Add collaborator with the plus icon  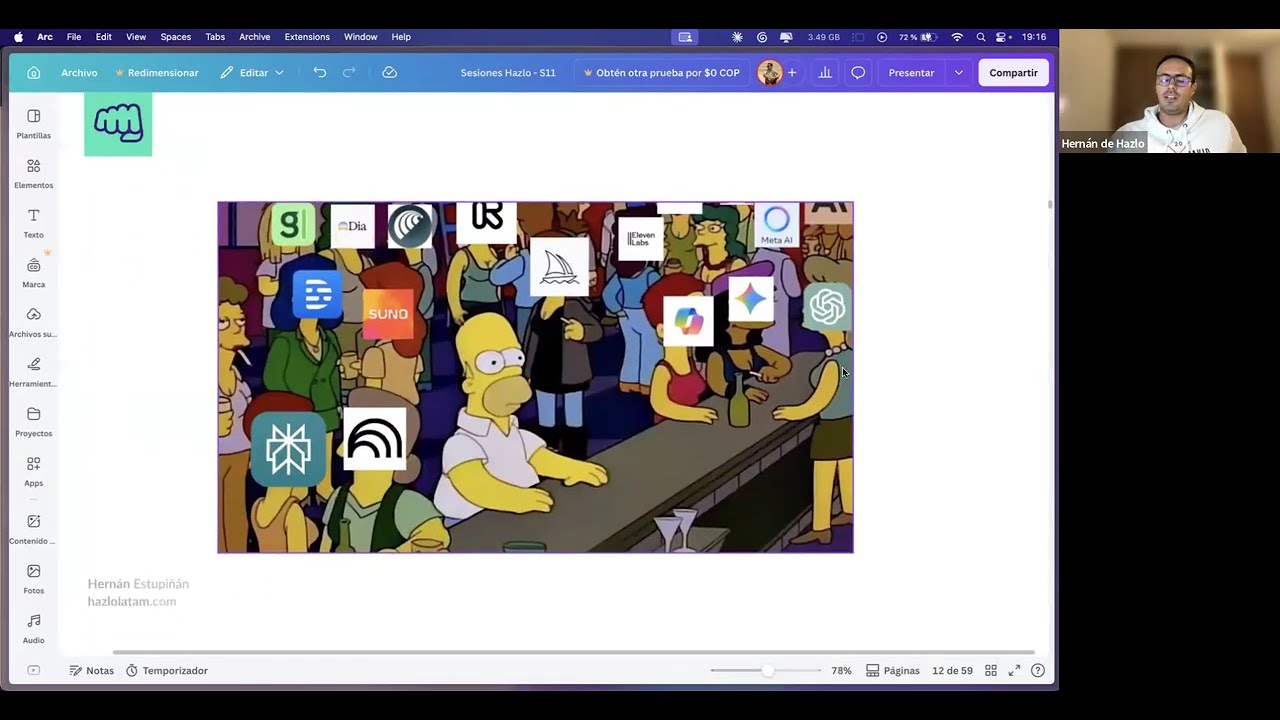[x=792, y=72]
